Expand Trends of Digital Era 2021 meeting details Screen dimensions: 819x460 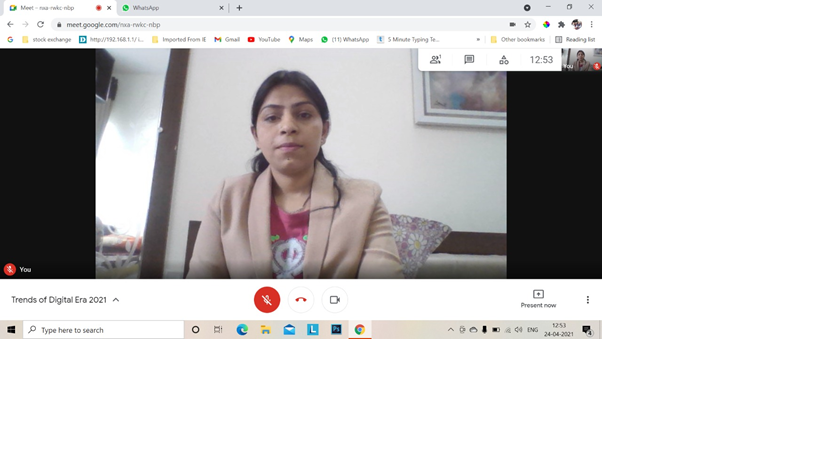(x=116, y=300)
